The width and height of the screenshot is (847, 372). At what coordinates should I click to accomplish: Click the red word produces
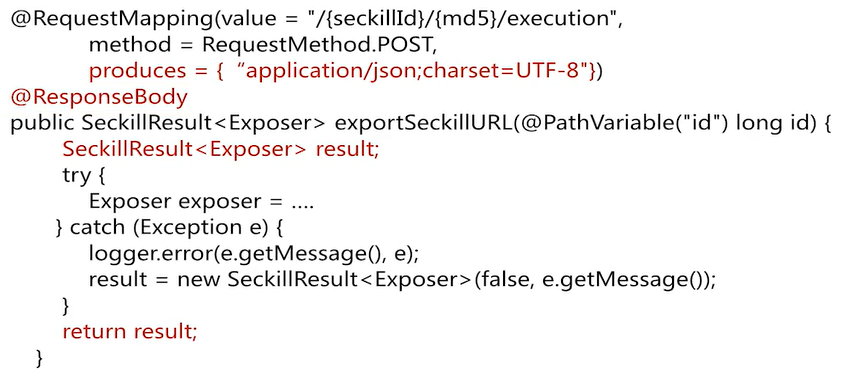[x=137, y=72]
